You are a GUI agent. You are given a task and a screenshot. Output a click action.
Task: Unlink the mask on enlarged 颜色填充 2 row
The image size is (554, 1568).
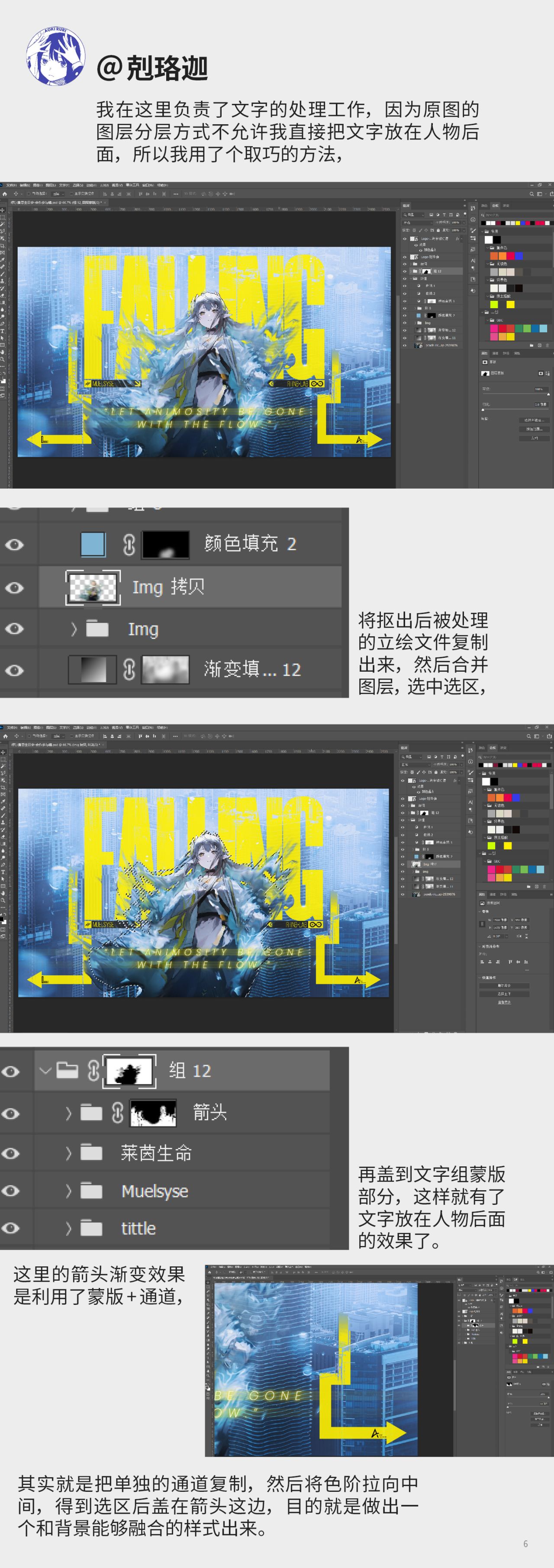(x=129, y=544)
